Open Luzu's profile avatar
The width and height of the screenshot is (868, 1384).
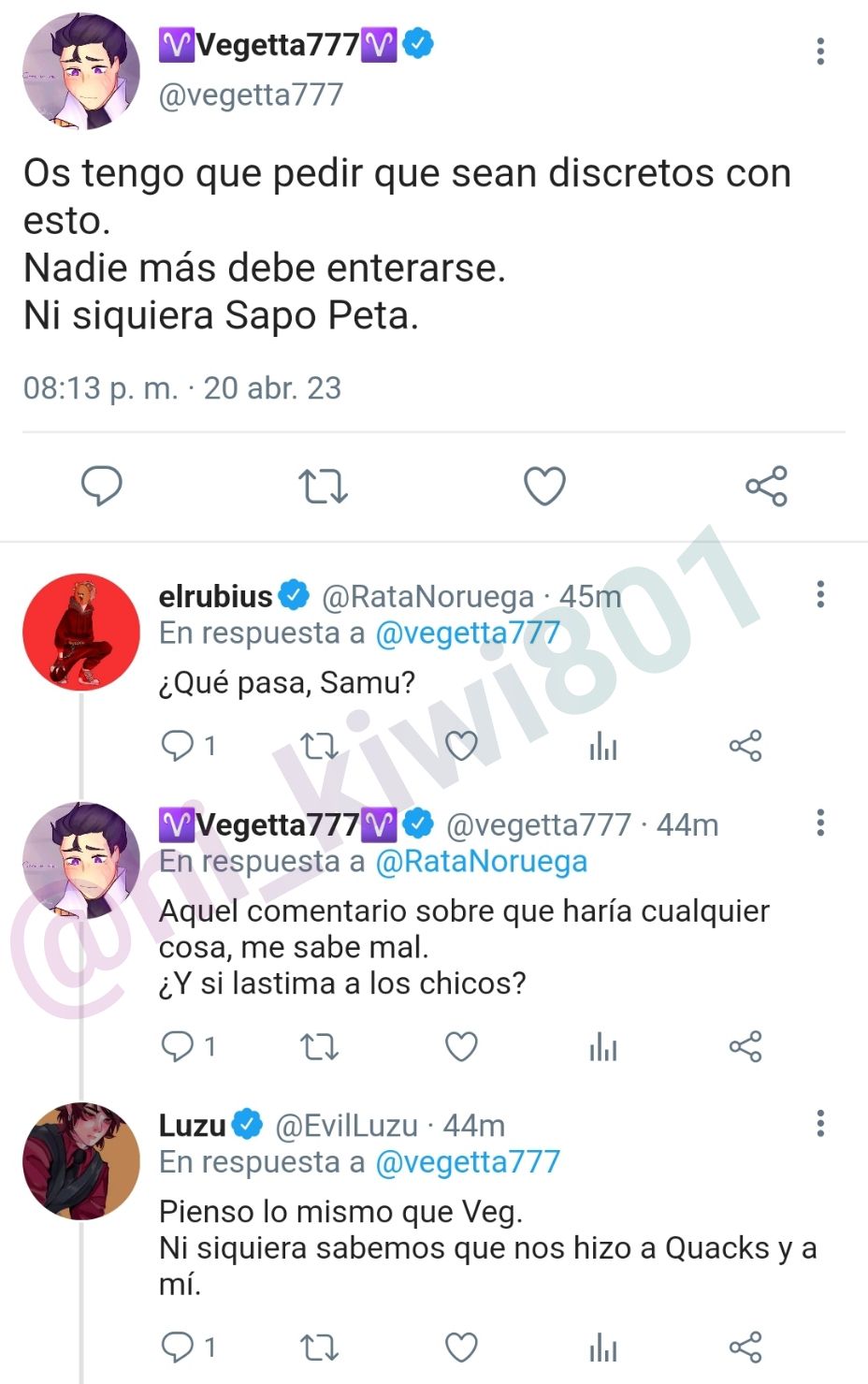coord(81,1161)
